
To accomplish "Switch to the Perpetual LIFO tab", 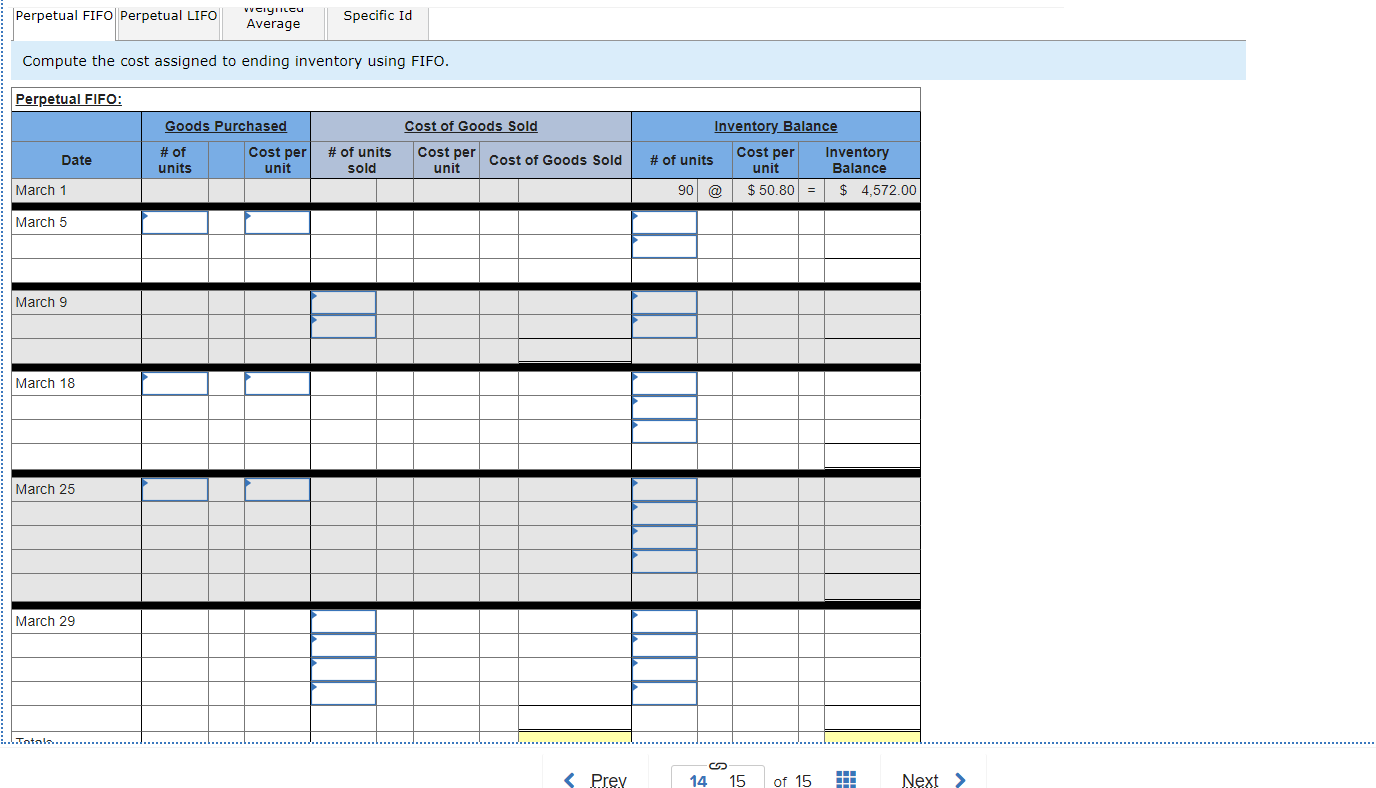I will 167,16.
